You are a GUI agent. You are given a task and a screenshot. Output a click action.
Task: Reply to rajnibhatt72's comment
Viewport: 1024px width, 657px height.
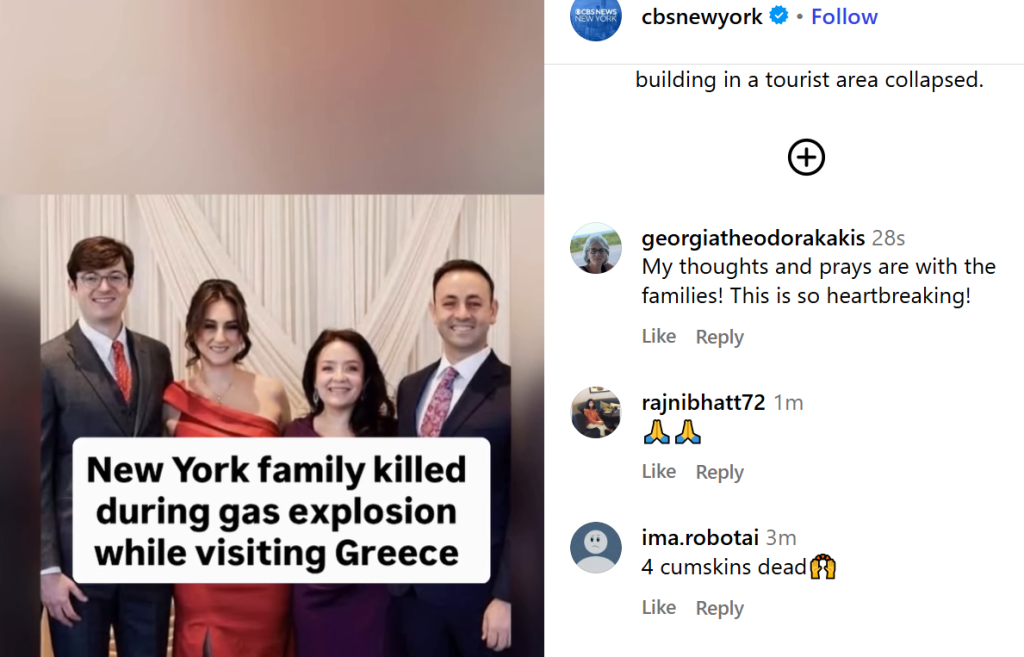(719, 472)
